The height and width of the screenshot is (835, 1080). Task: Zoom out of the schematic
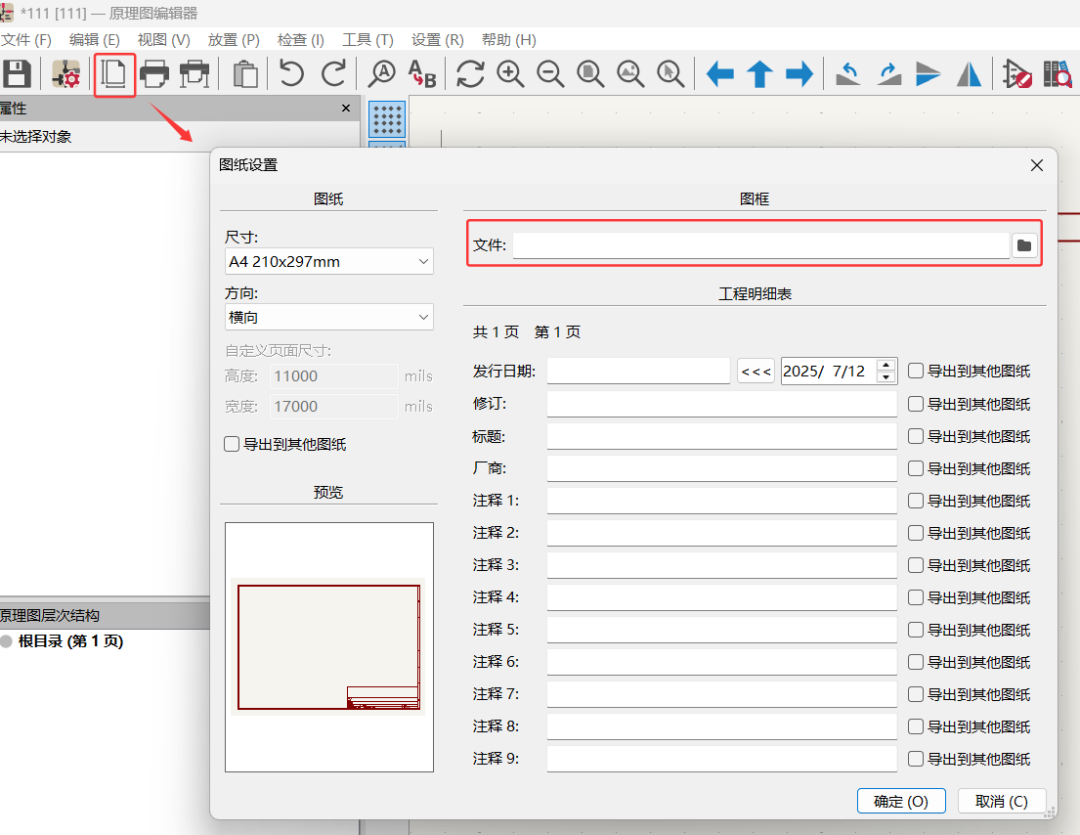click(550, 74)
